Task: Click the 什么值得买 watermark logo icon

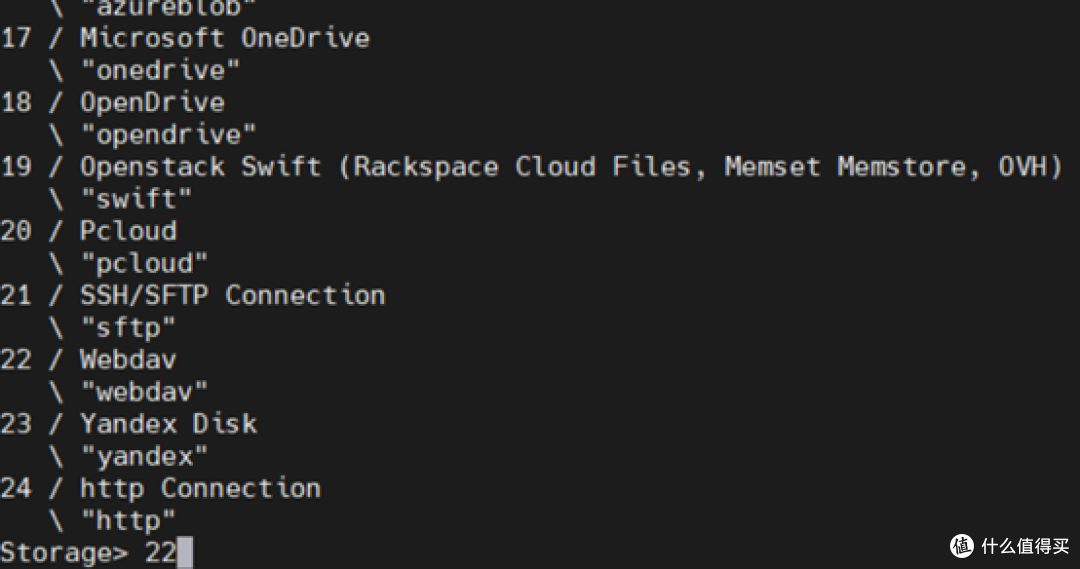Action: (962, 546)
